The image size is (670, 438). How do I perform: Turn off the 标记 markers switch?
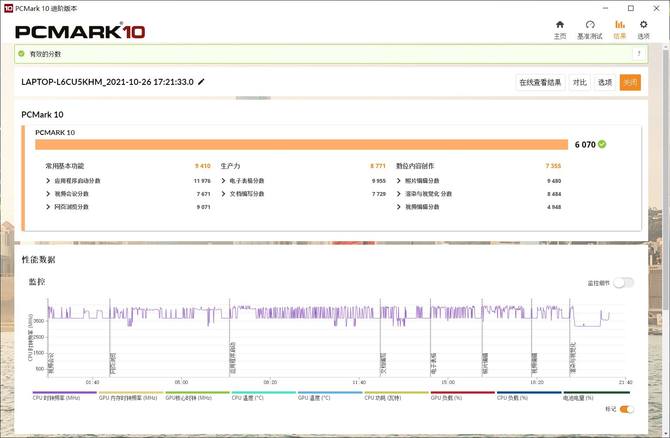627,409
